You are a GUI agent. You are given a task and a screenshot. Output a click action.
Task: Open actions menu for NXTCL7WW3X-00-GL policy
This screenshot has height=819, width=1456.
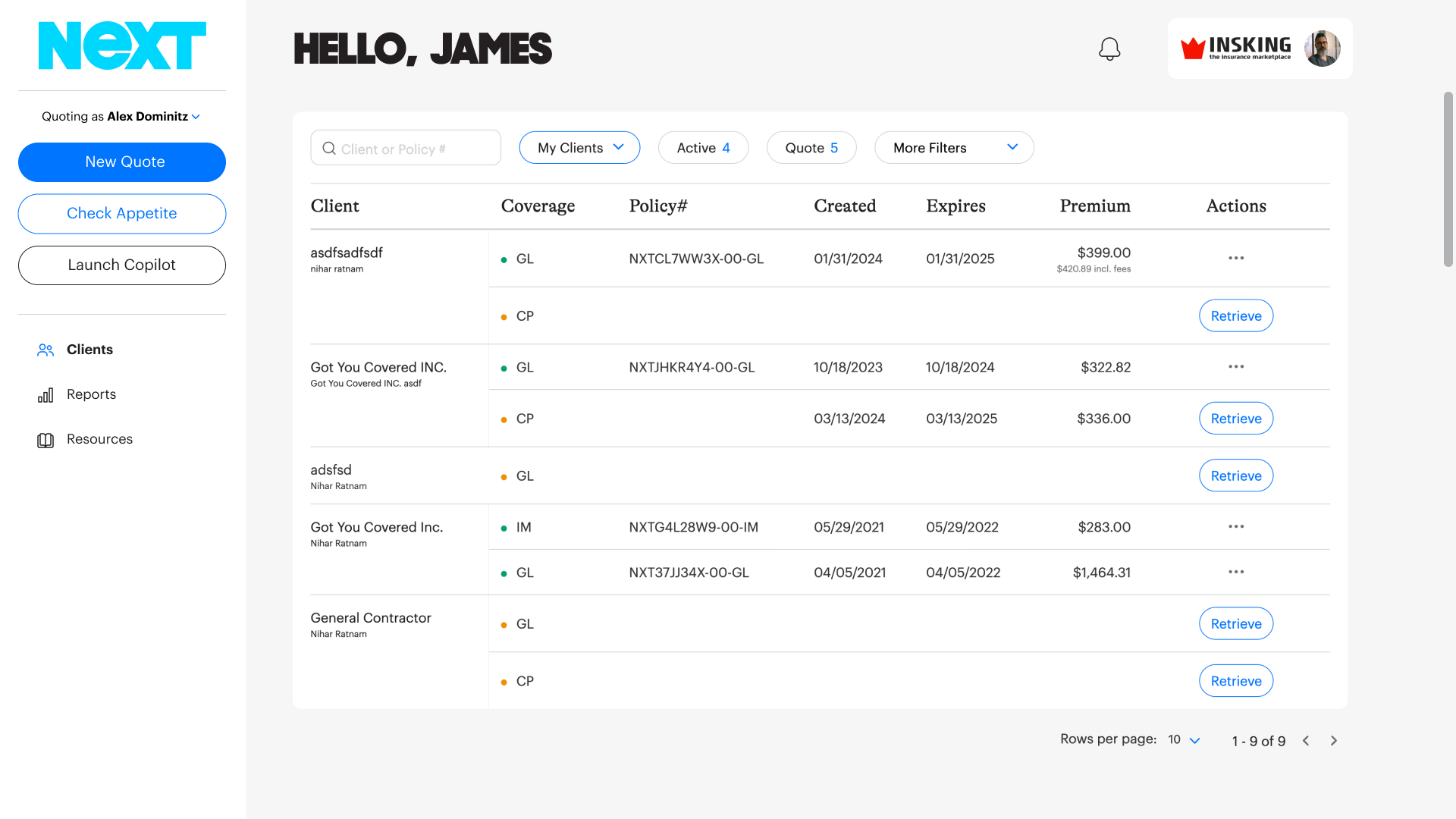click(x=1236, y=258)
